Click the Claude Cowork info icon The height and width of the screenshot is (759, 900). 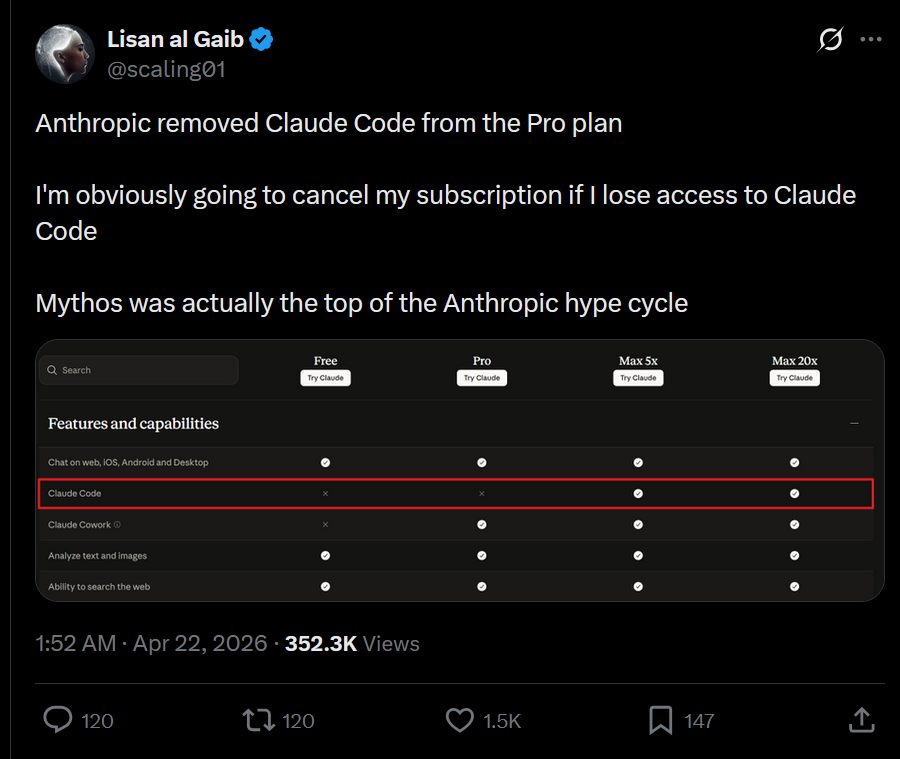coord(117,524)
